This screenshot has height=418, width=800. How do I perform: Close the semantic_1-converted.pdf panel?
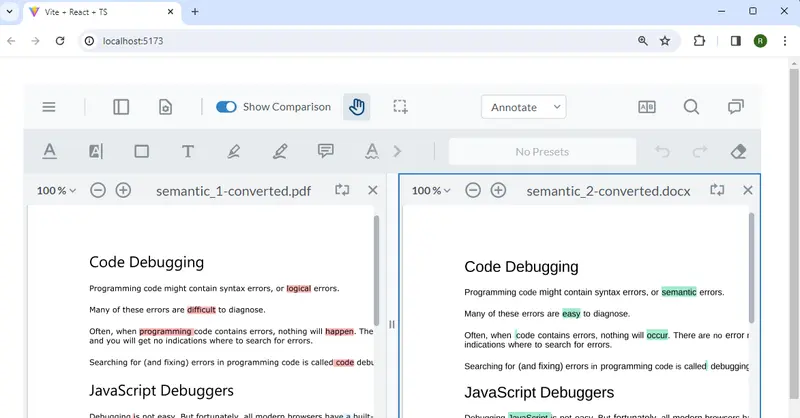click(x=373, y=190)
